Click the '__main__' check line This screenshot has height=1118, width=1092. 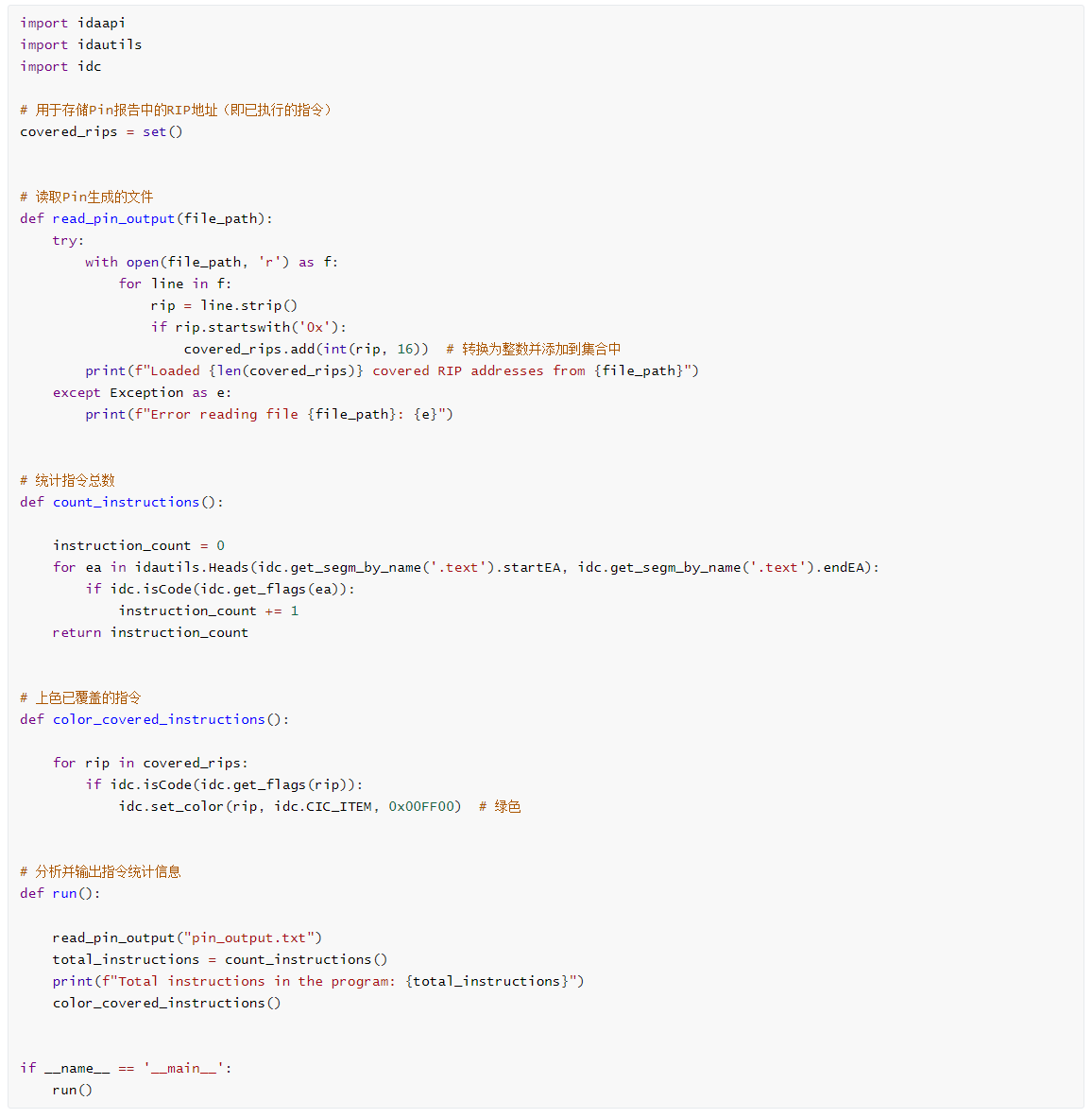pos(126,1068)
